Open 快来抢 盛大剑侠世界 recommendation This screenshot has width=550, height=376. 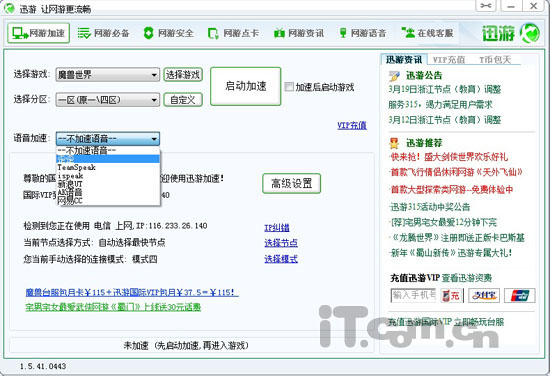[x=449, y=157]
